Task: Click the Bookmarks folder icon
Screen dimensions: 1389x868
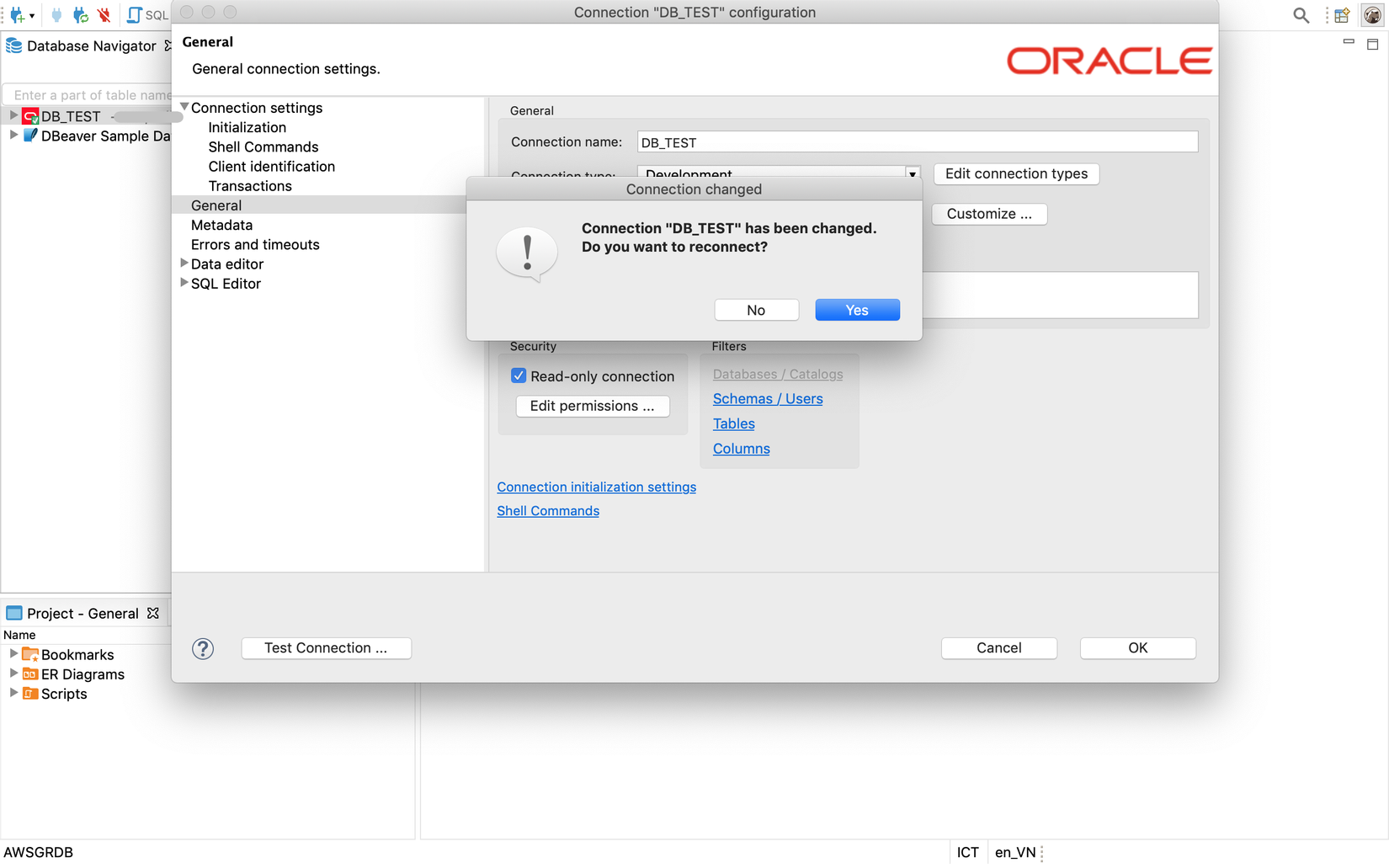Action: (30, 654)
